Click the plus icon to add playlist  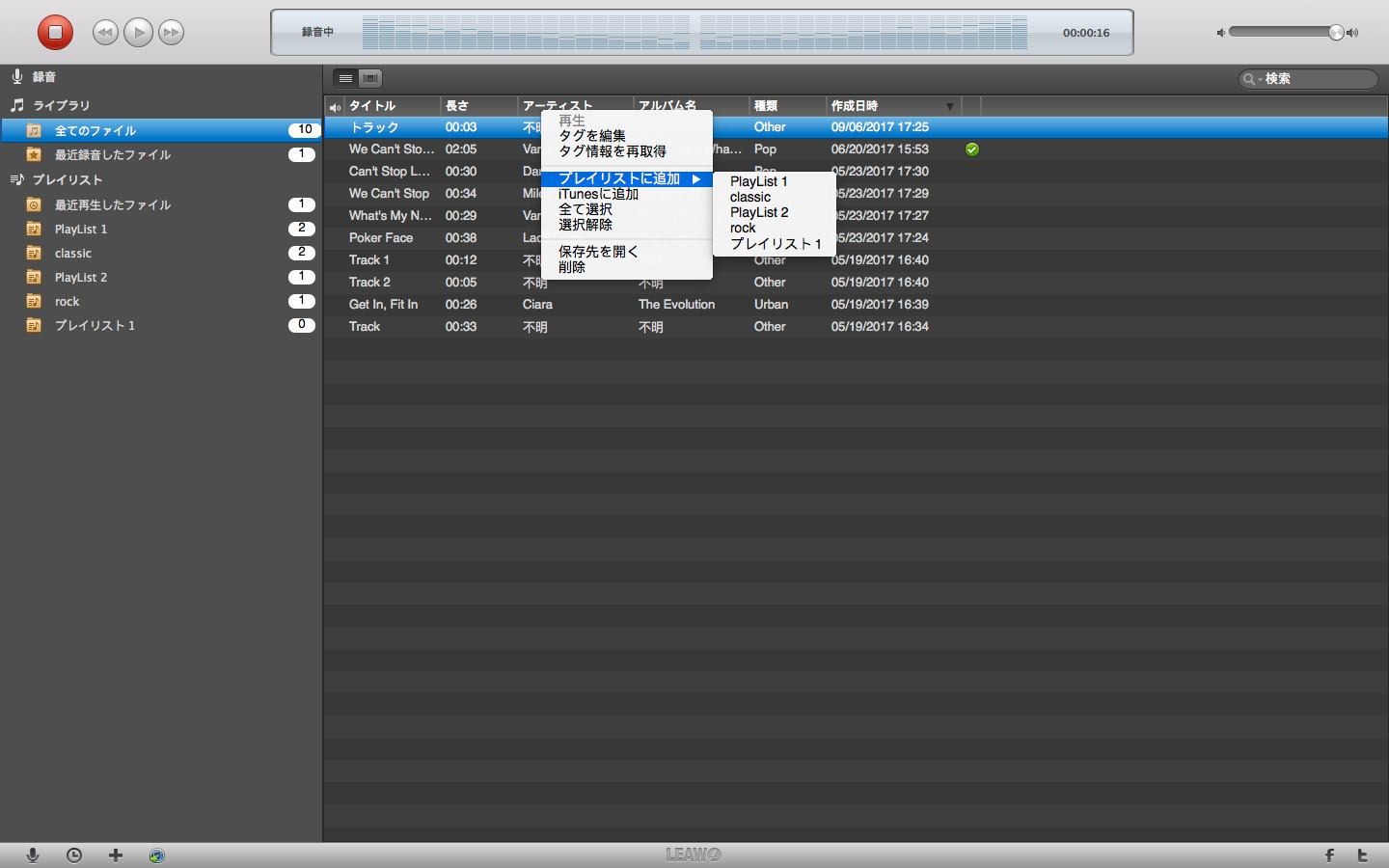(x=116, y=855)
